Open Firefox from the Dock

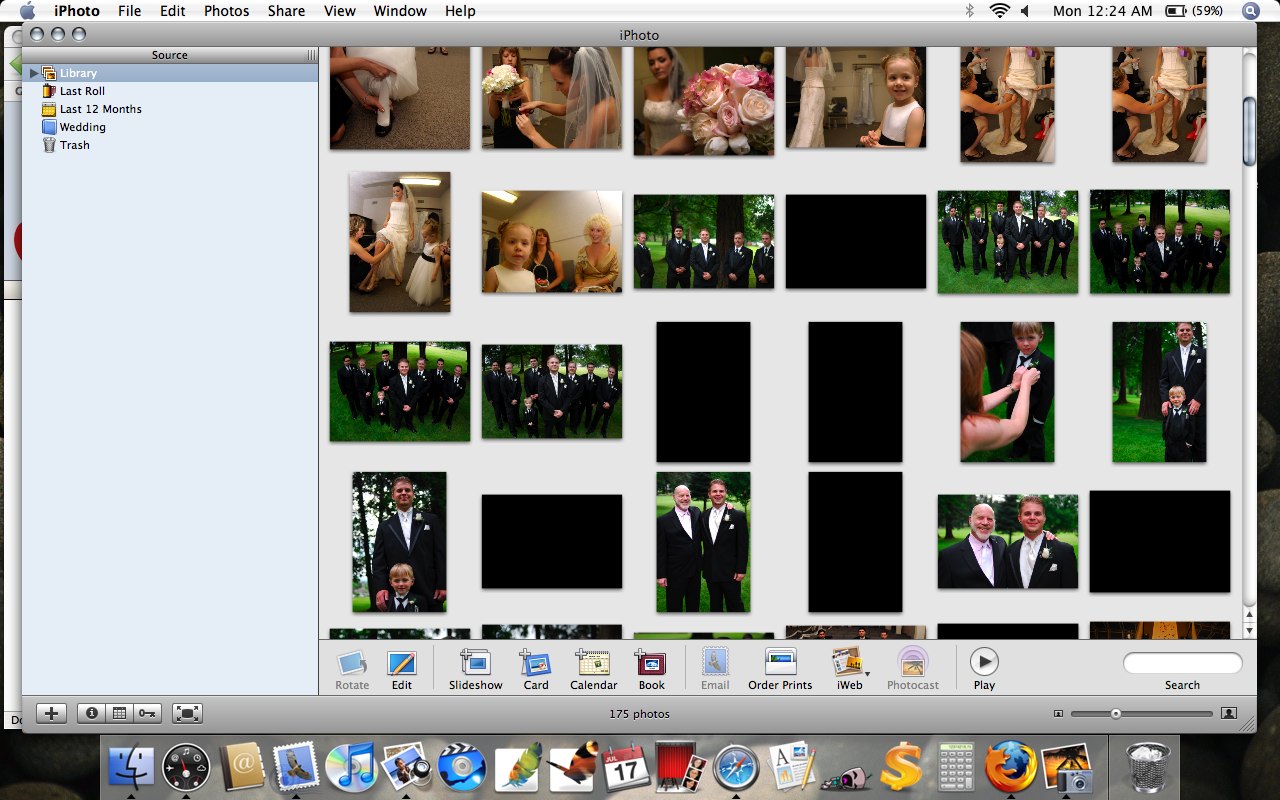click(x=1011, y=767)
